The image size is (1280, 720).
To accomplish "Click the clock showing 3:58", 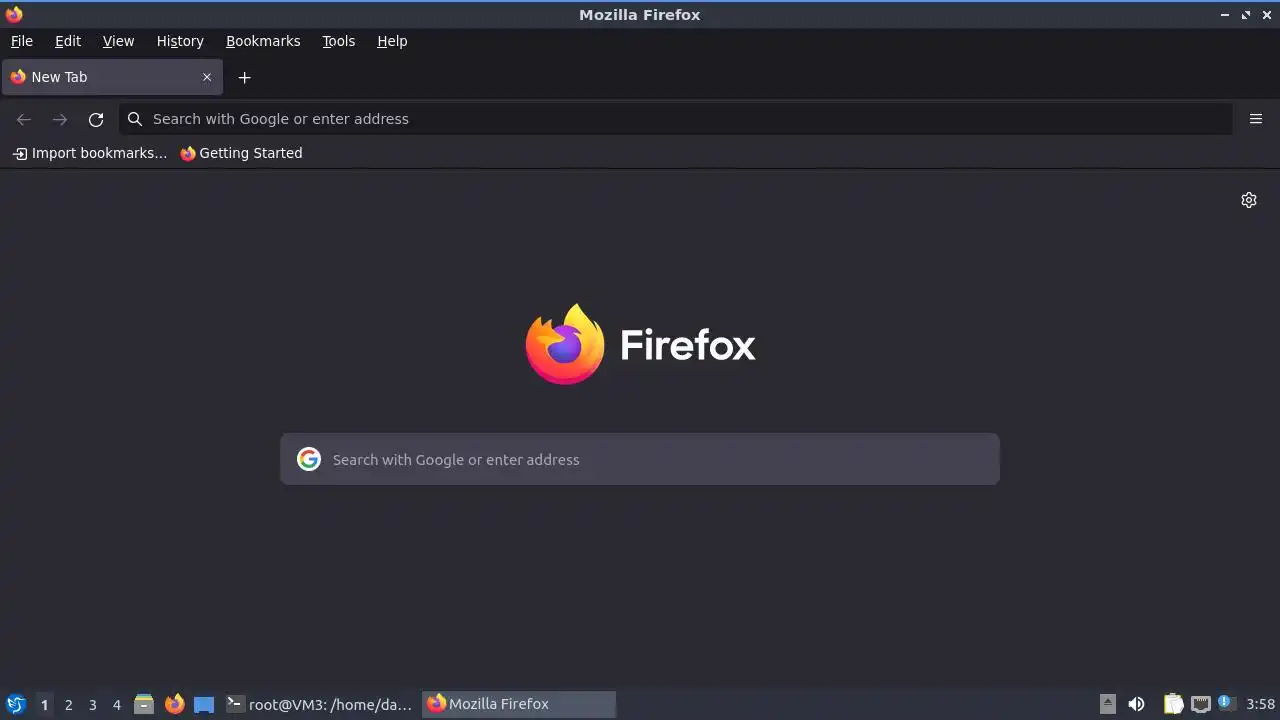I will coord(1260,704).
